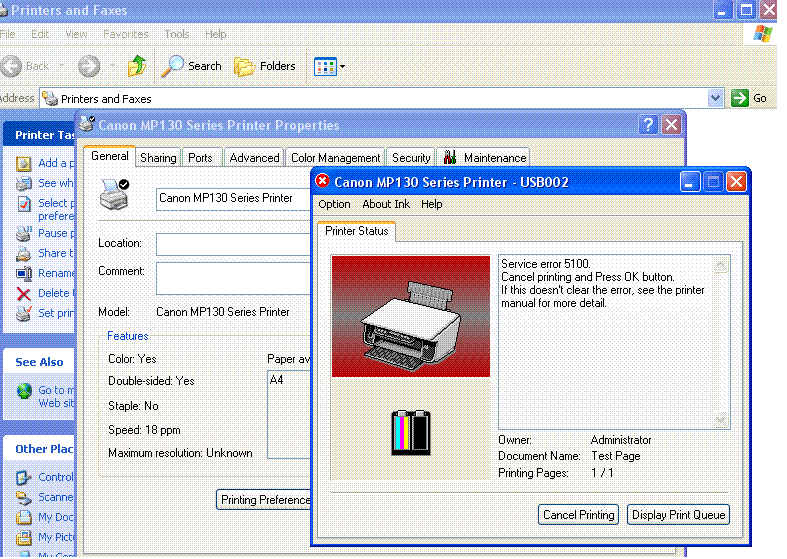Open the About Ink menu
This screenshot has height=559, width=787.
pyautogui.click(x=386, y=204)
